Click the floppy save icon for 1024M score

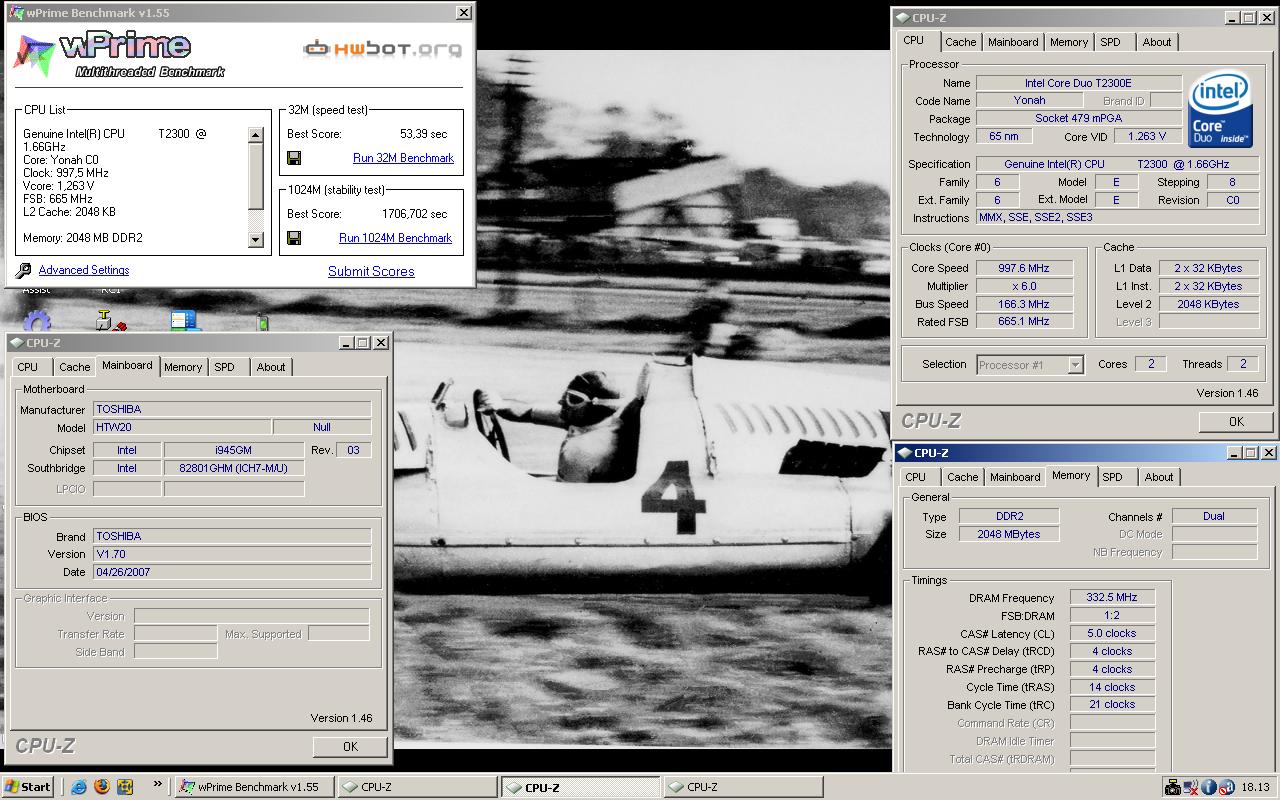click(294, 238)
